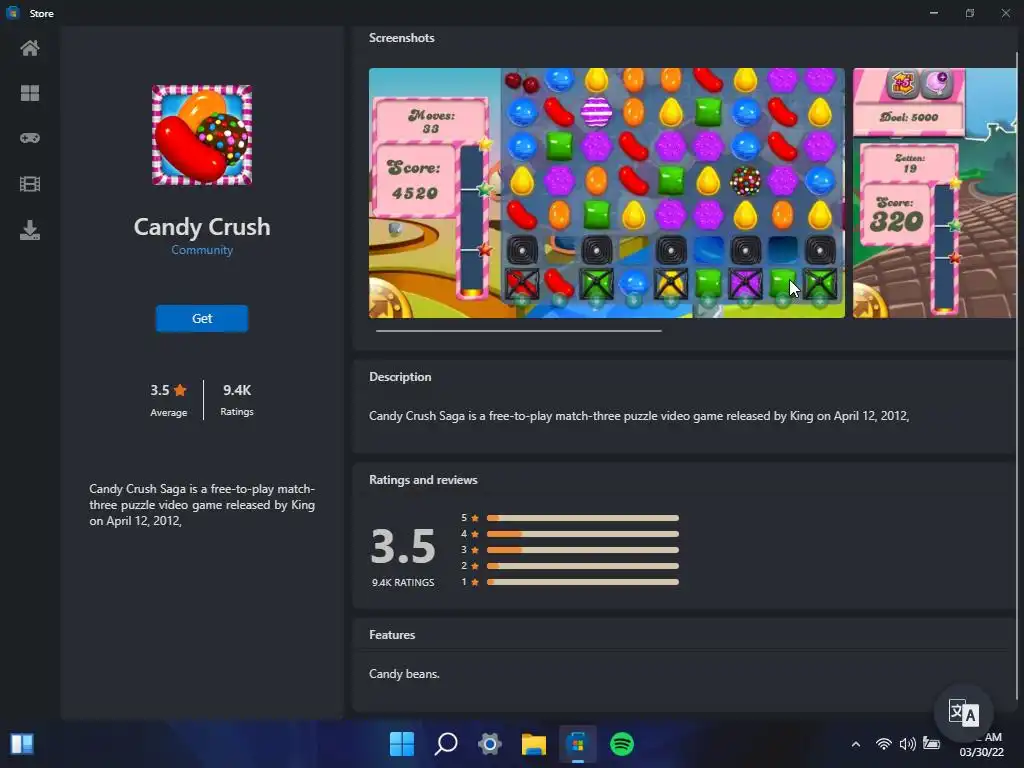The width and height of the screenshot is (1024, 768).
Task: Click the volume speaker icon in the tray
Action: [907, 744]
